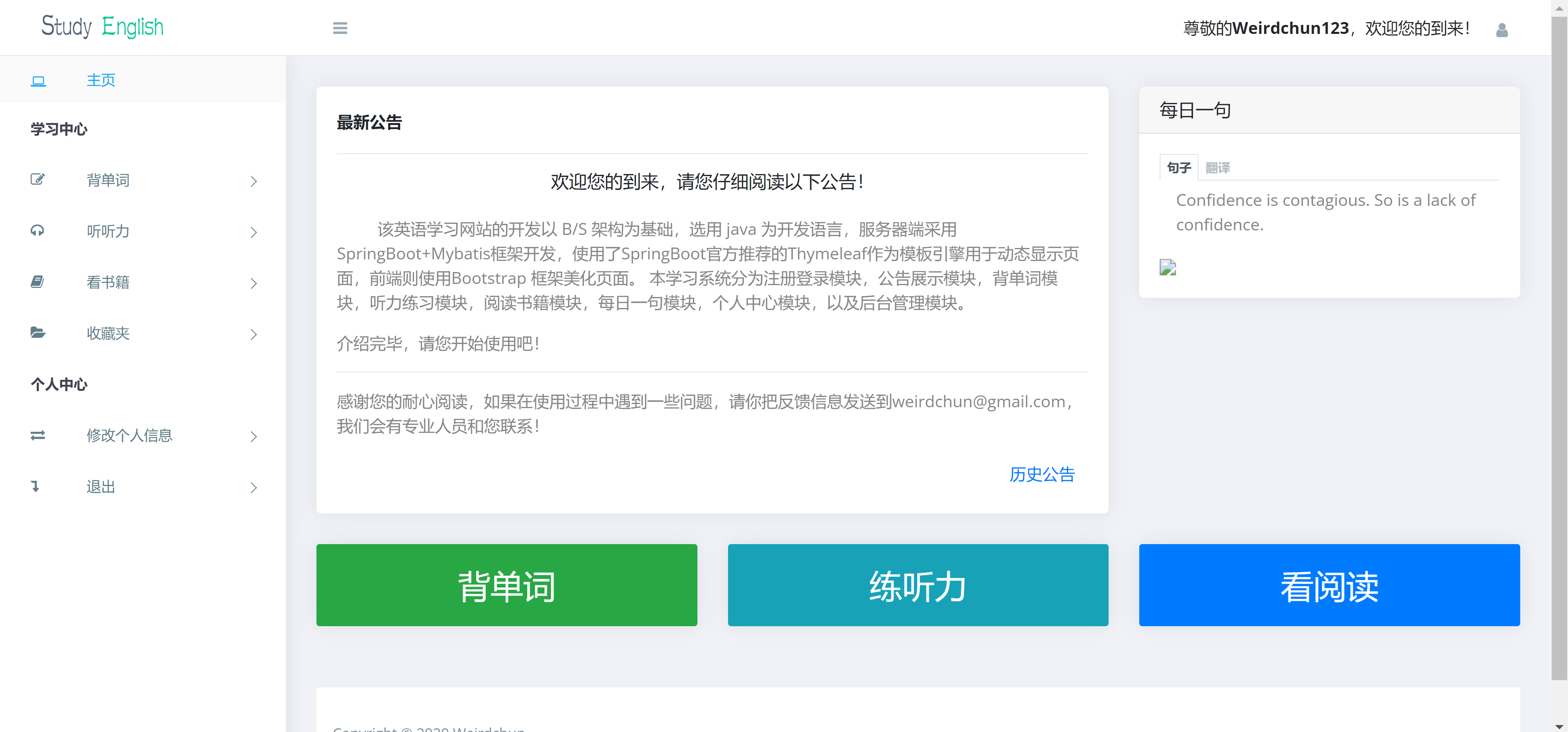Click the swap arrows icon beside 修改个人信息
The image size is (1568, 732).
(x=38, y=436)
